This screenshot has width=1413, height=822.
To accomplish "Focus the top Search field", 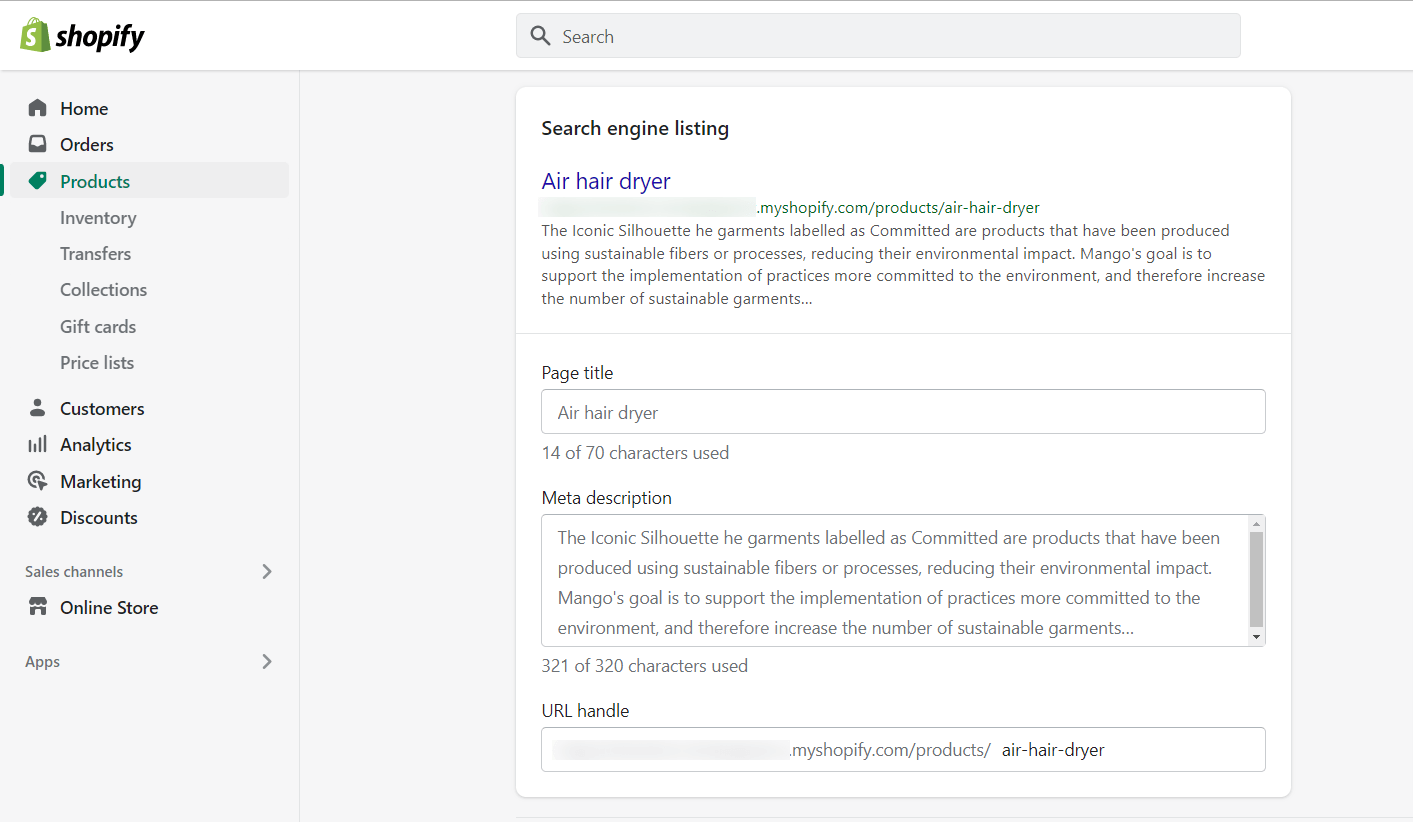I will (x=878, y=36).
